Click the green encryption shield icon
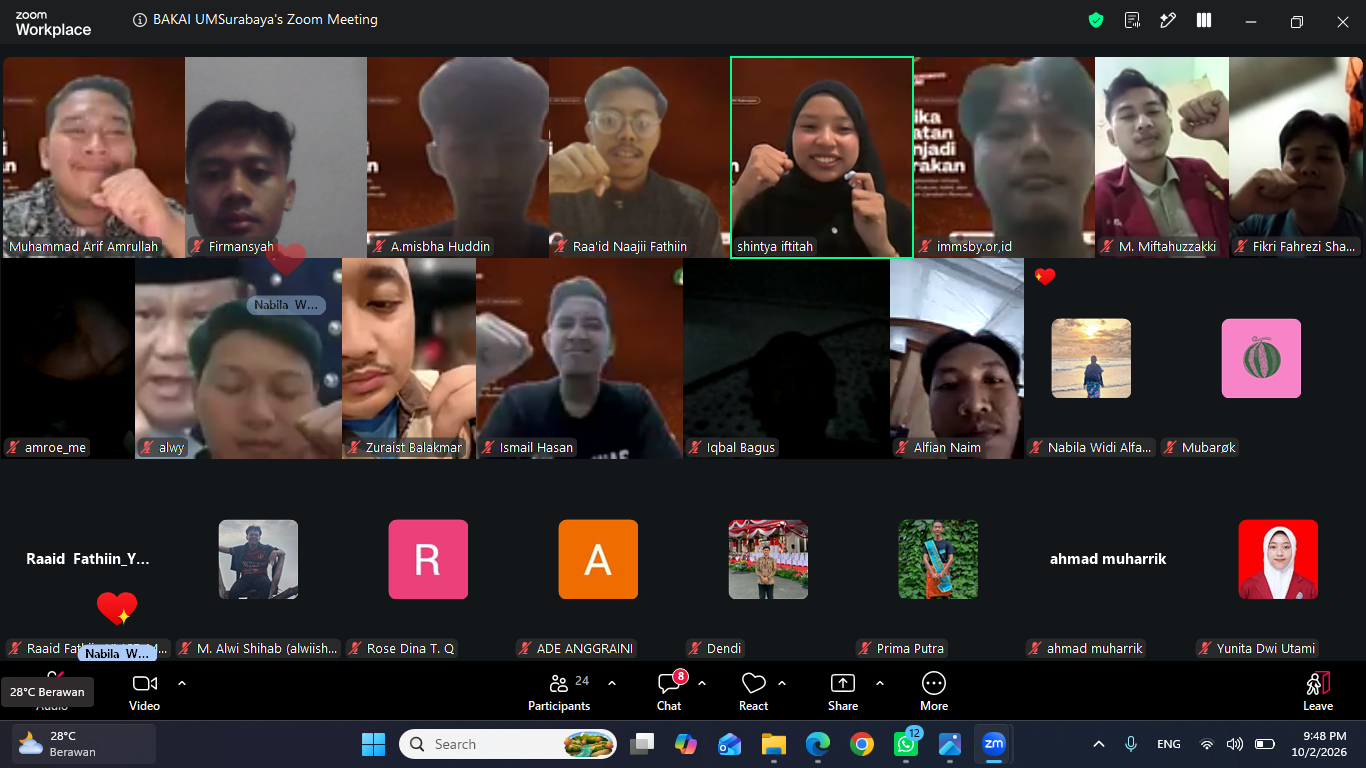The width and height of the screenshot is (1366, 768). [x=1096, y=20]
